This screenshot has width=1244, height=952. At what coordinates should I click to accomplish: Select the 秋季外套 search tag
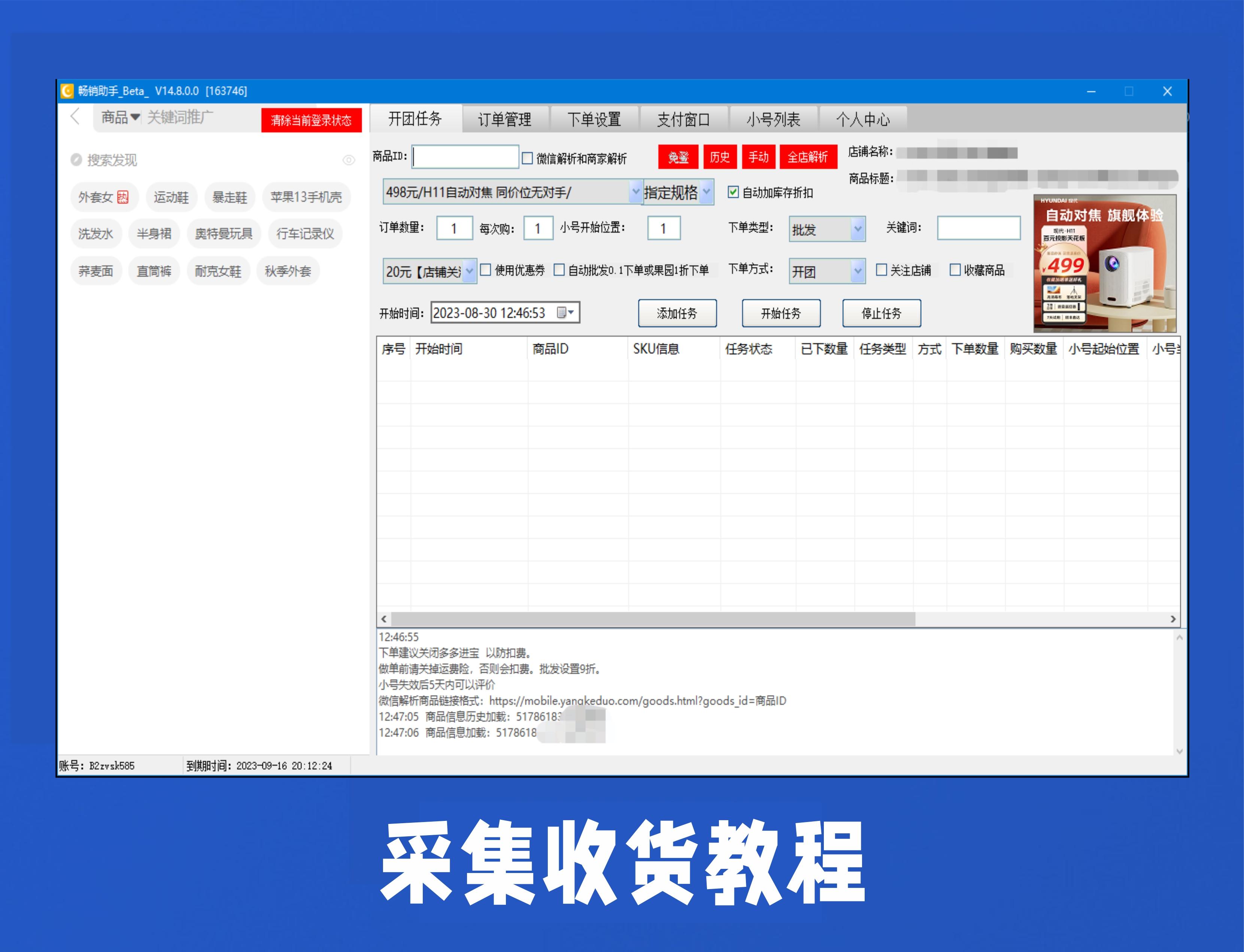tap(288, 271)
